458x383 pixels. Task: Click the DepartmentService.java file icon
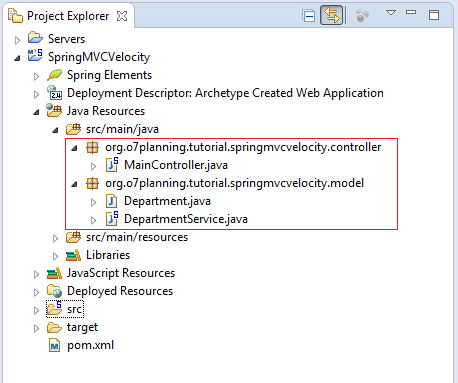(x=112, y=219)
